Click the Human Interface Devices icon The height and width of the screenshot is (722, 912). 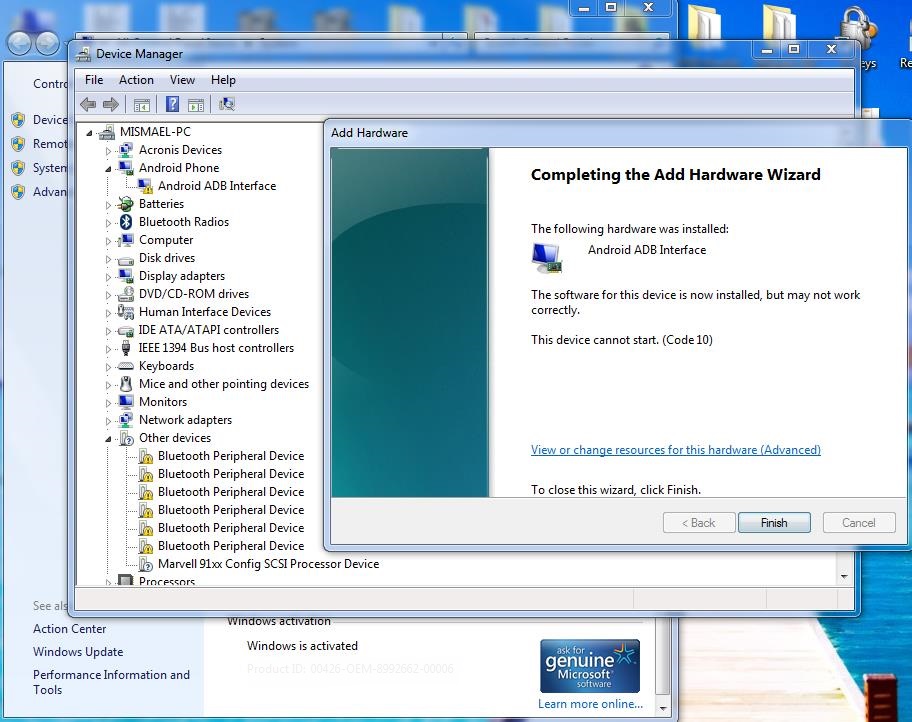[126, 312]
